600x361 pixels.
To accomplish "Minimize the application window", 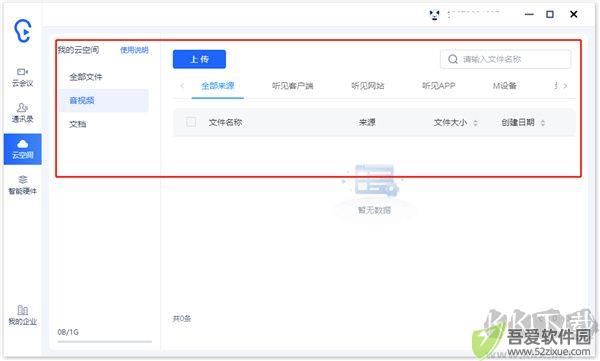I will pyautogui.click(x=529, y=15).
